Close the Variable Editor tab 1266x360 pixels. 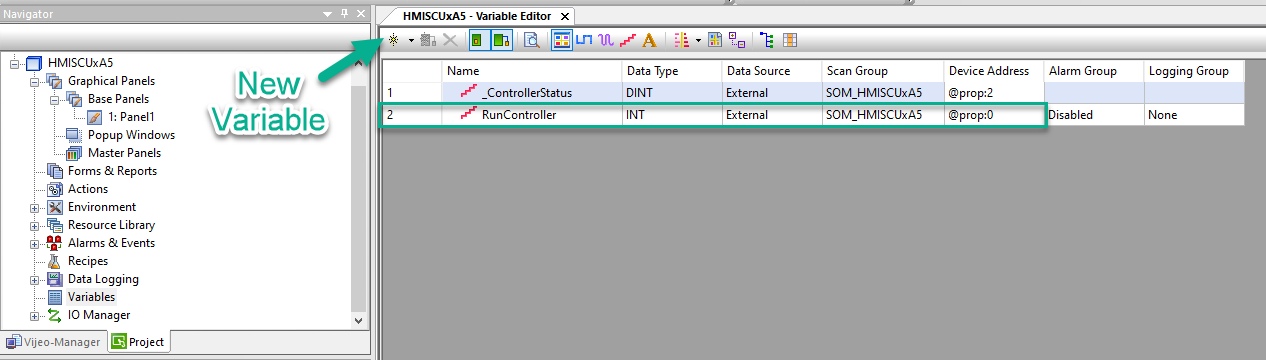[565, 17]
